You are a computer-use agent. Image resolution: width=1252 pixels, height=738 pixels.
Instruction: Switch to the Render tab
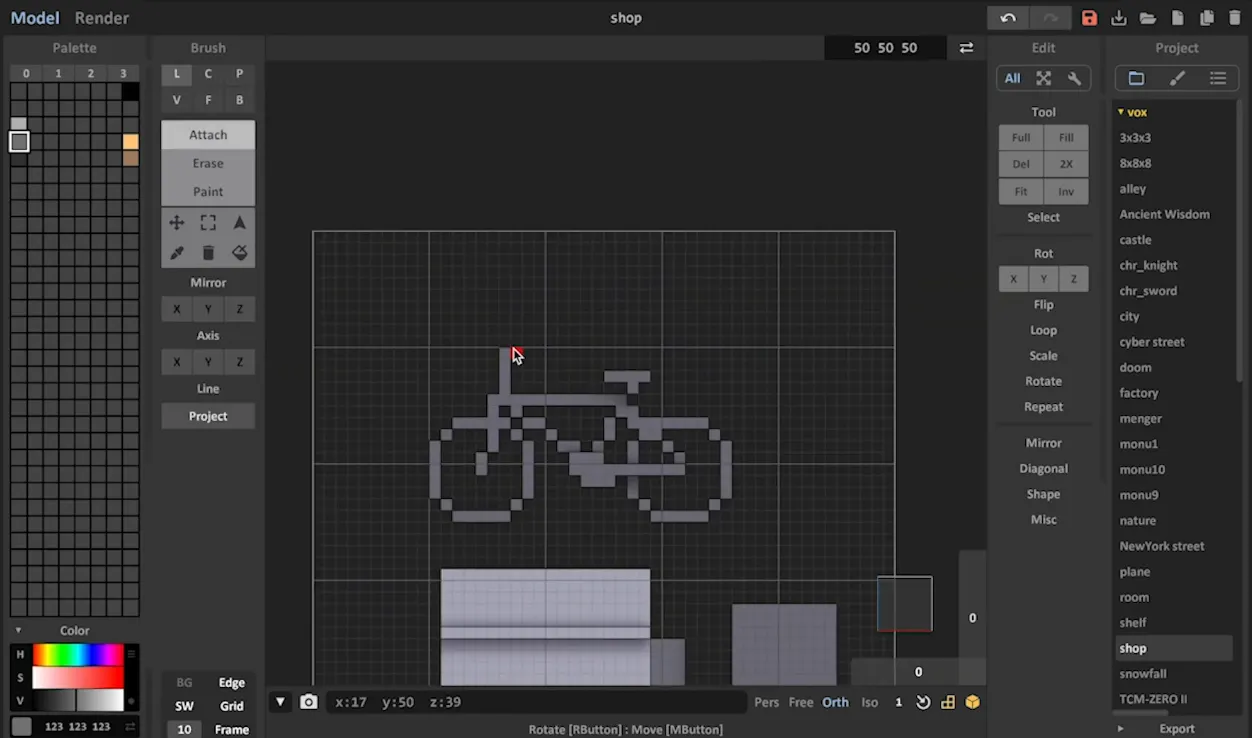(x=102, y=18)
